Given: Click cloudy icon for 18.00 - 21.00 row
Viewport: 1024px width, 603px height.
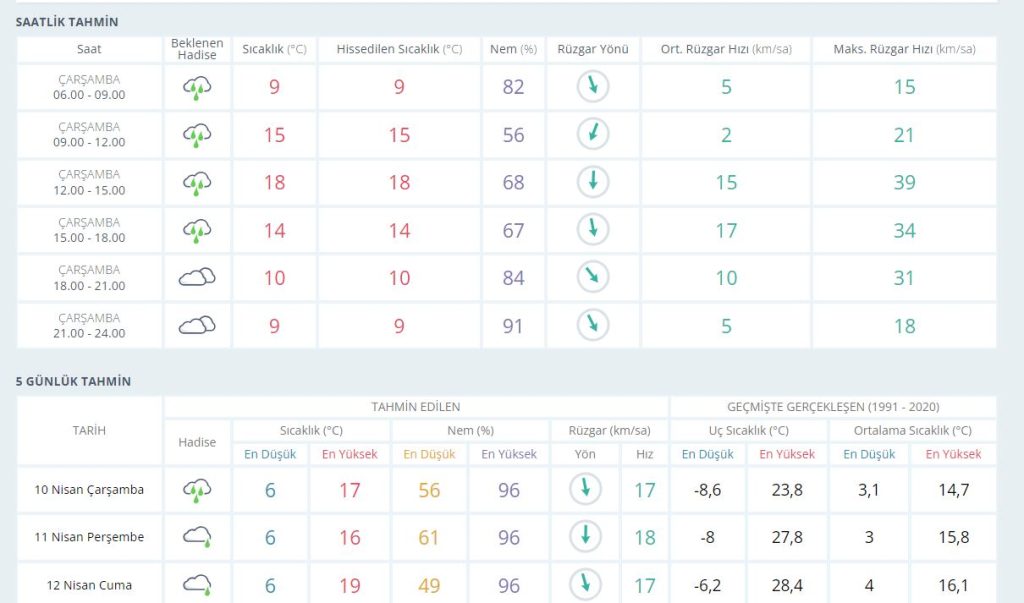Looking at the screenshot, I should coord(197,278).
